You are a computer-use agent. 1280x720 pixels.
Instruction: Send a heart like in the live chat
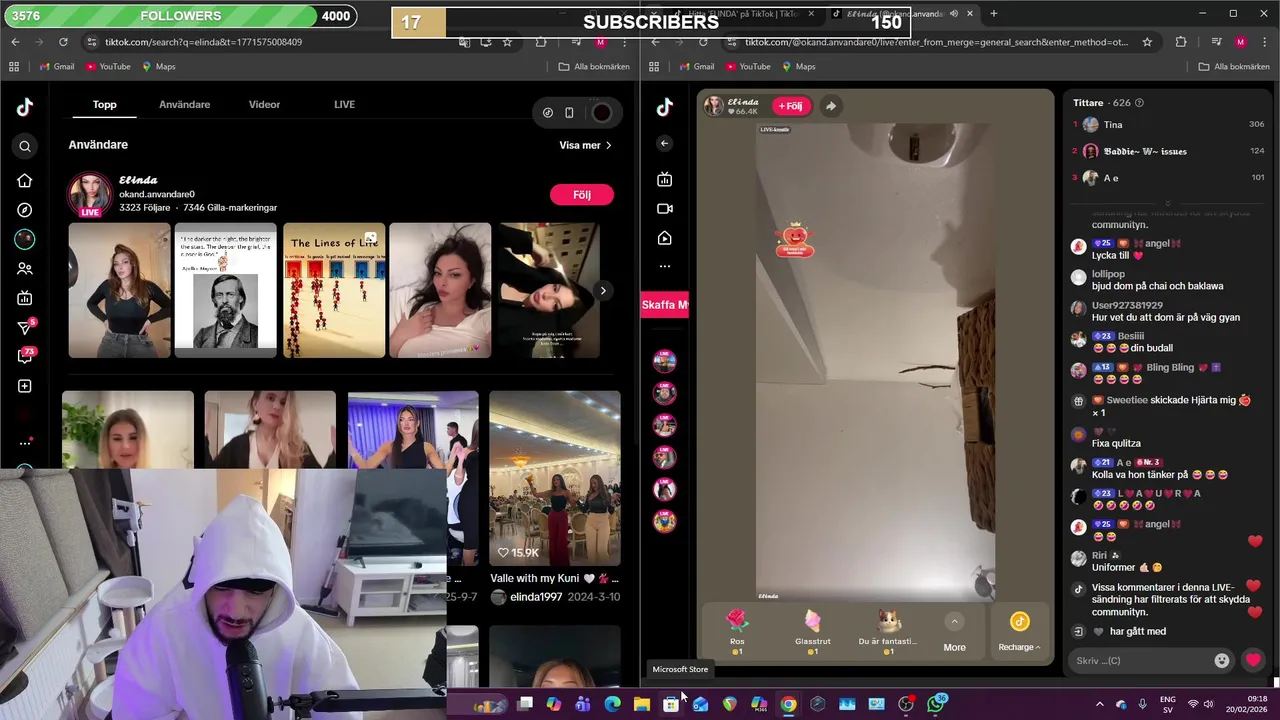1253,660
